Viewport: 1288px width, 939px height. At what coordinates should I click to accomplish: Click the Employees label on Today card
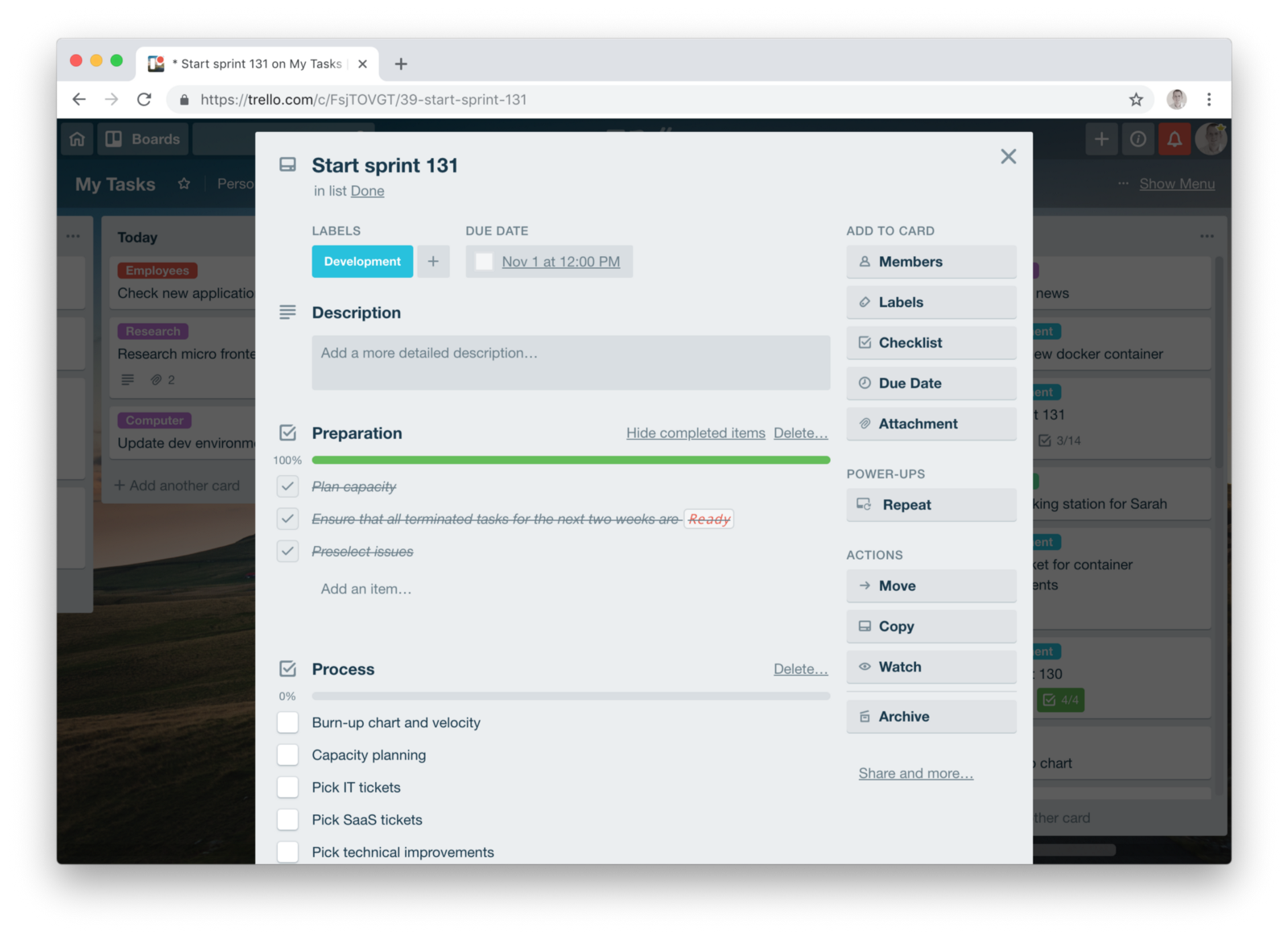(157, 271)
